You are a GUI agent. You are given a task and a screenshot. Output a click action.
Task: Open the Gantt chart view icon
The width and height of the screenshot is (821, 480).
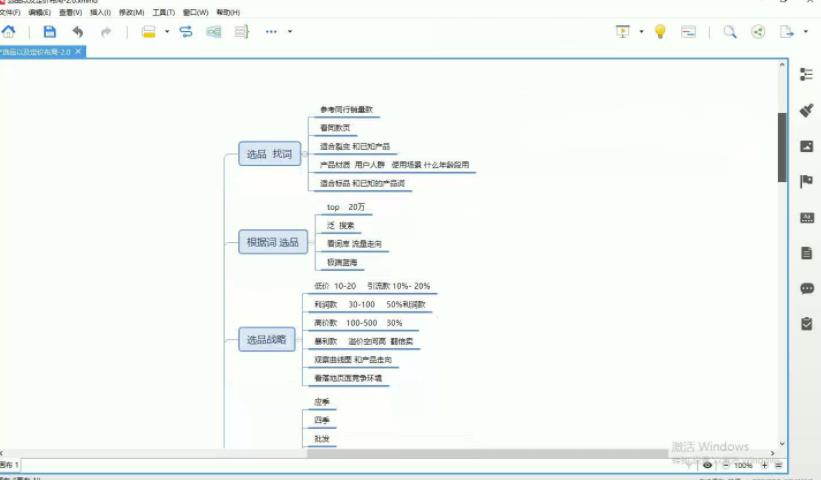tap(688, 32)
